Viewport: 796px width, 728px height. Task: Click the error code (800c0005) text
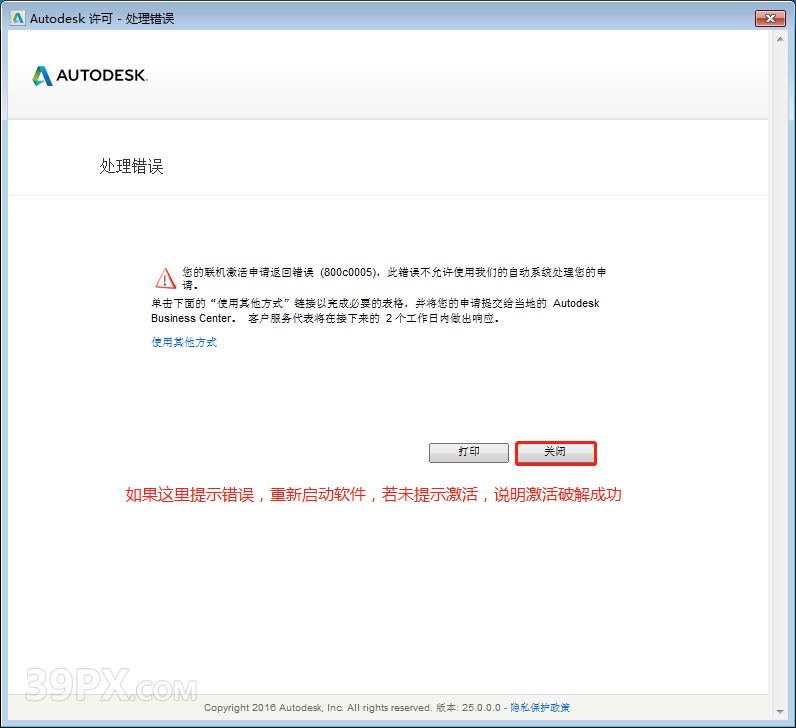[349, 273]
